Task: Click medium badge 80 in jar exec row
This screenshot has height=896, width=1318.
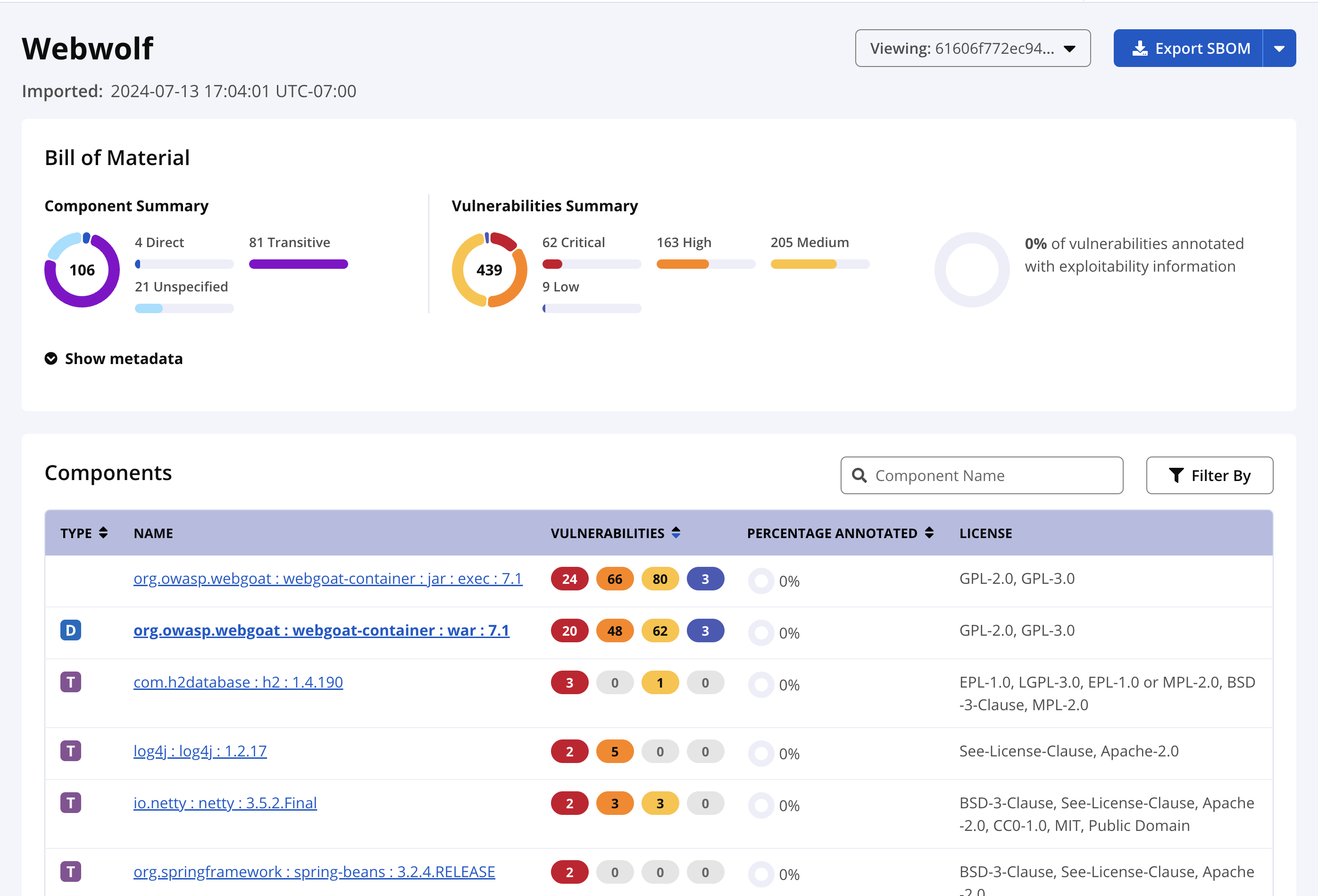Action: [x=660, y=579]
